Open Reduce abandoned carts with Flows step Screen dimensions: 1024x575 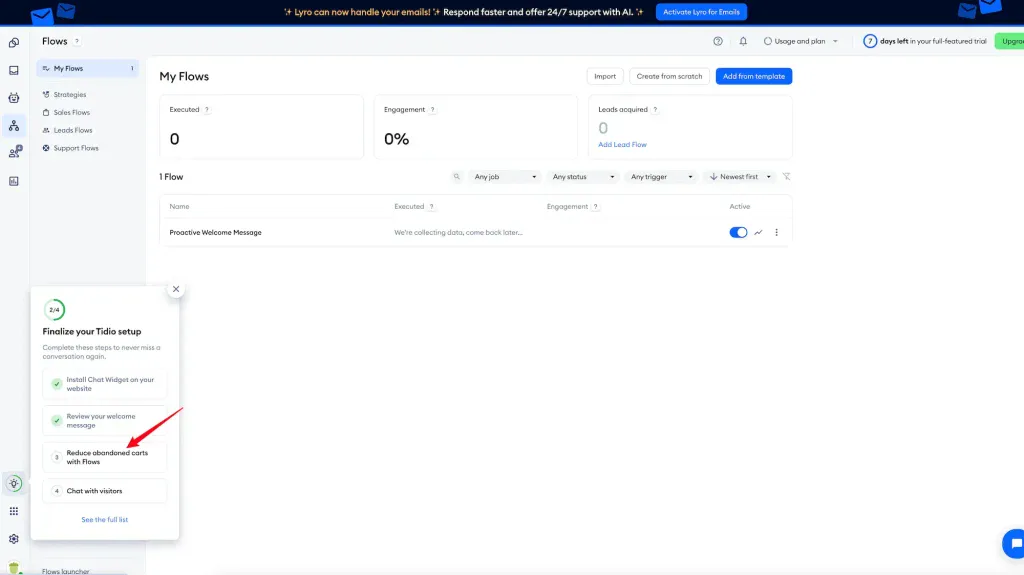(104, 457)
